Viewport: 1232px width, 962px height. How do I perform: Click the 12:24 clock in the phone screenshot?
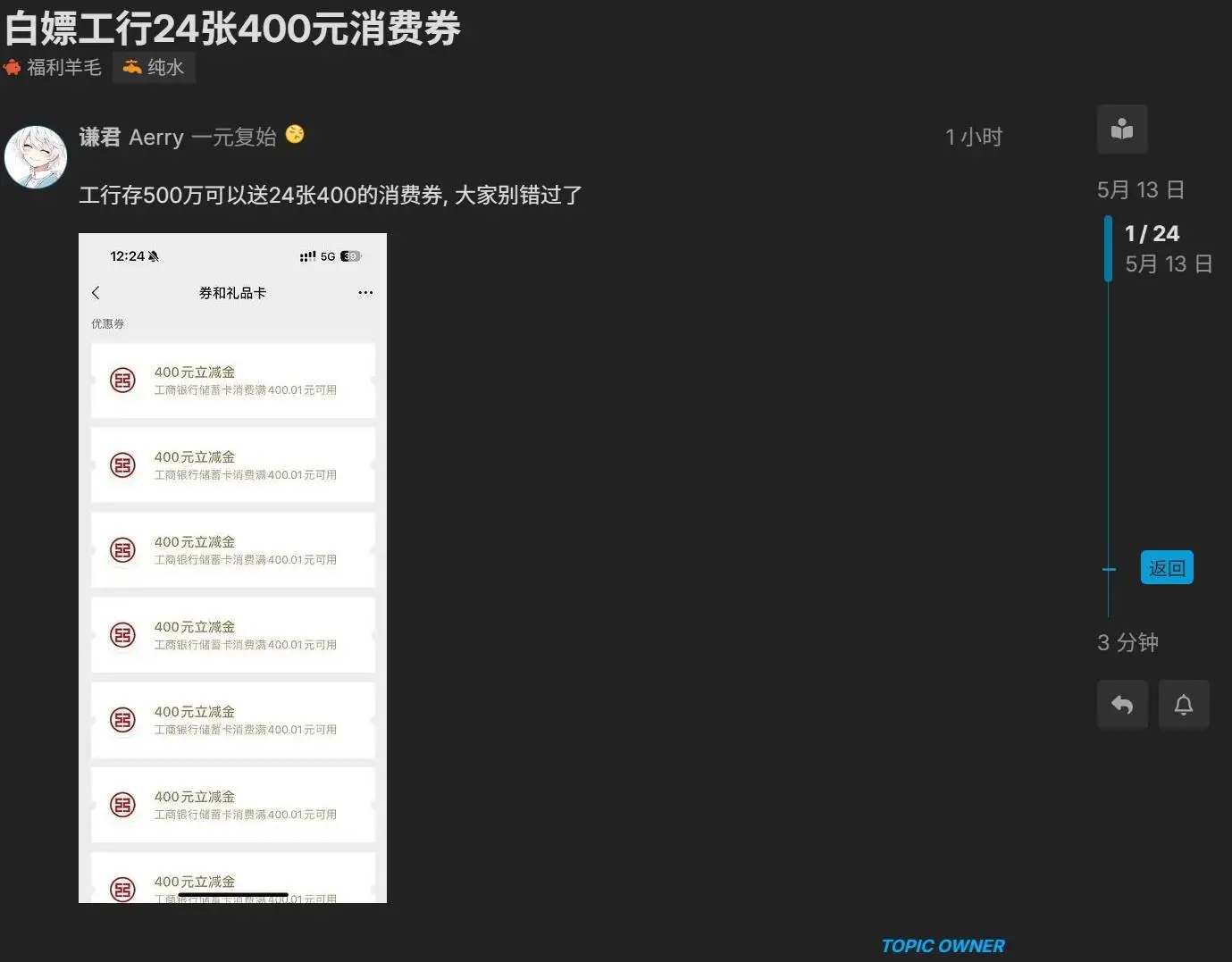click(127, 255)
